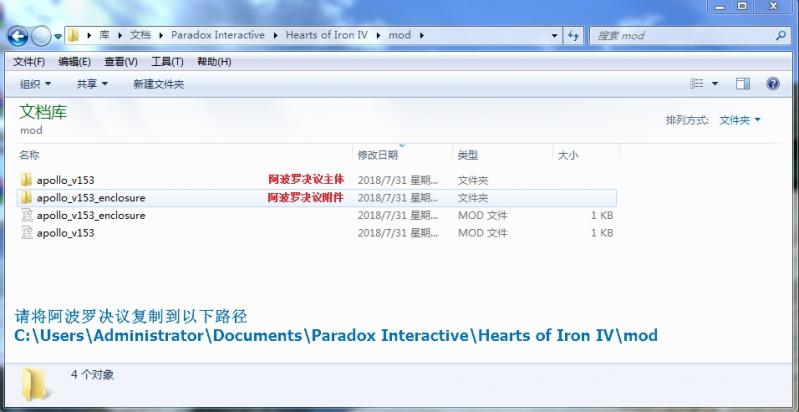The height and width of the screenshot is (412, 799).
Task: Open 排列方式 文件夹 dropdown
Action: pyautogui.click(x=739, y=120)
